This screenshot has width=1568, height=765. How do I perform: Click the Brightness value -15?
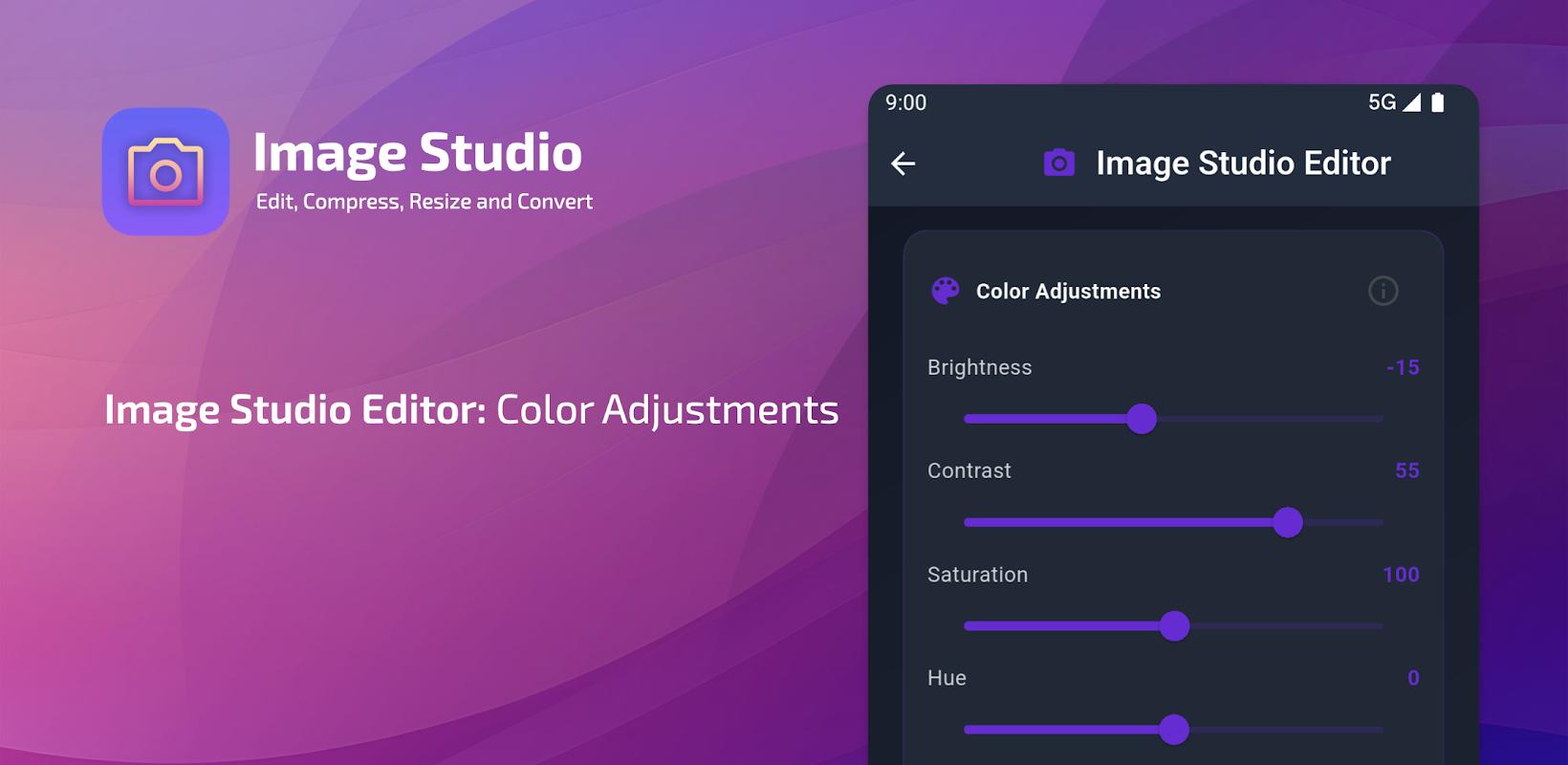pyautogui.click(x=1403, y=367)
